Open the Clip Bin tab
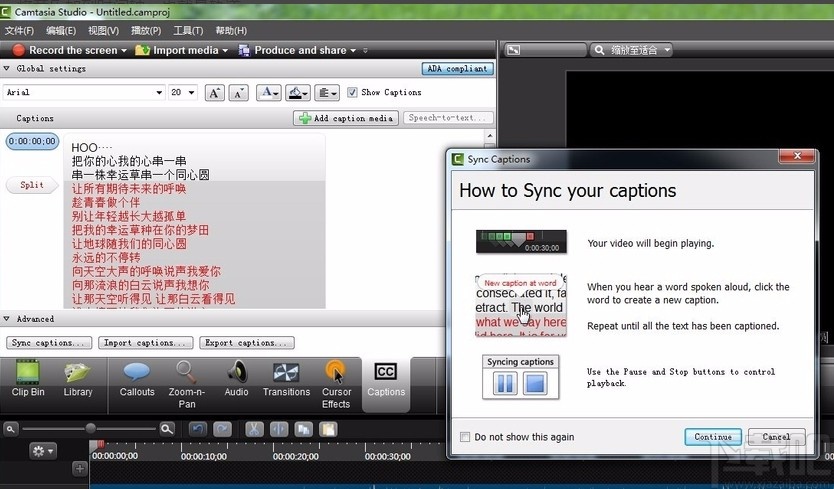This screenshot has height=489, width=834. point(28,379)
